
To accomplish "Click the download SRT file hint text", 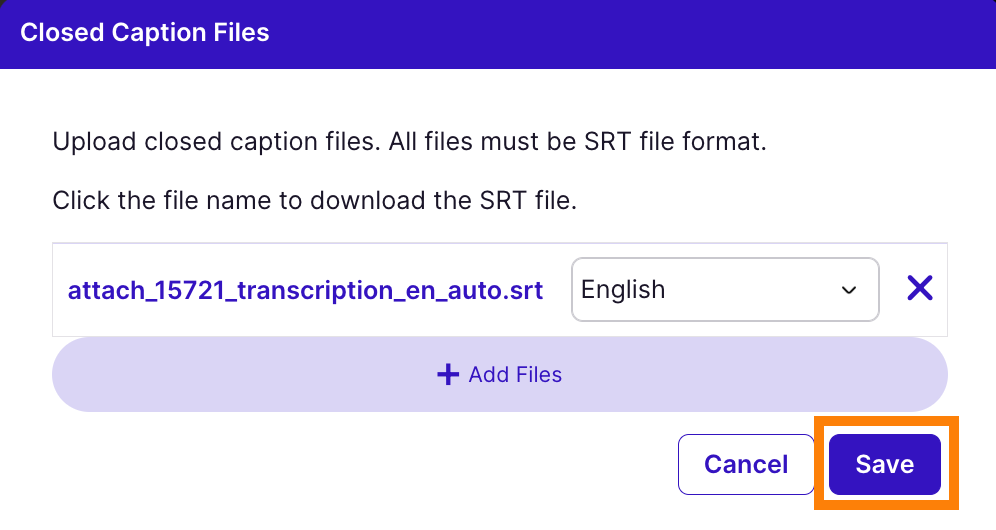I will coord(315,200).
